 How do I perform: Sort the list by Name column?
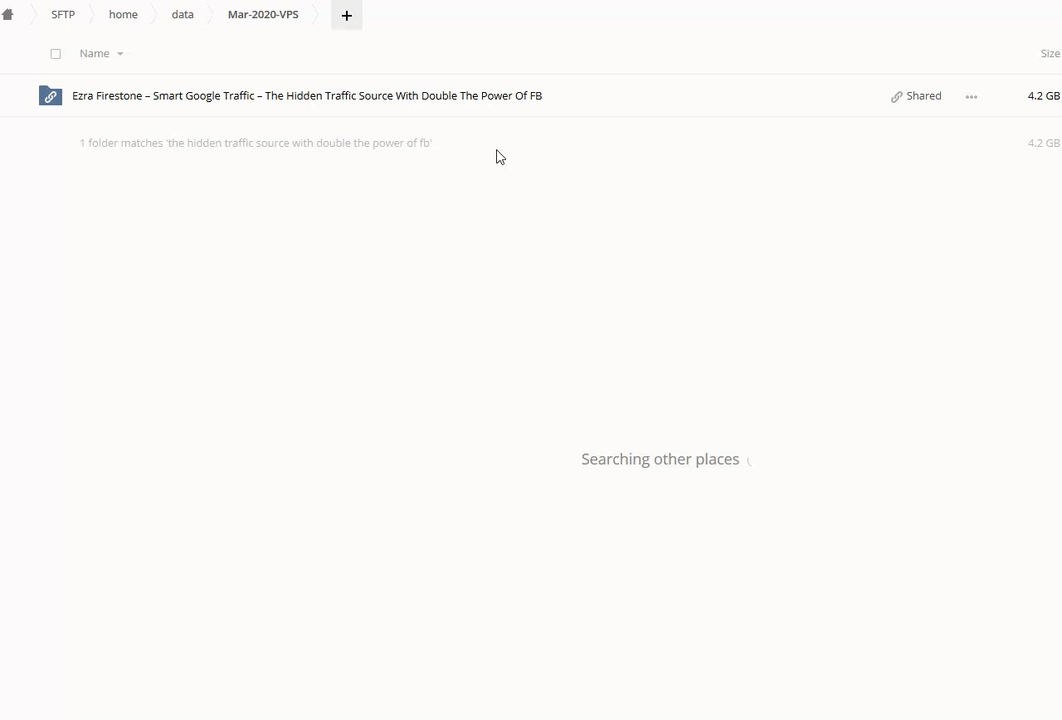coord(94,54)
